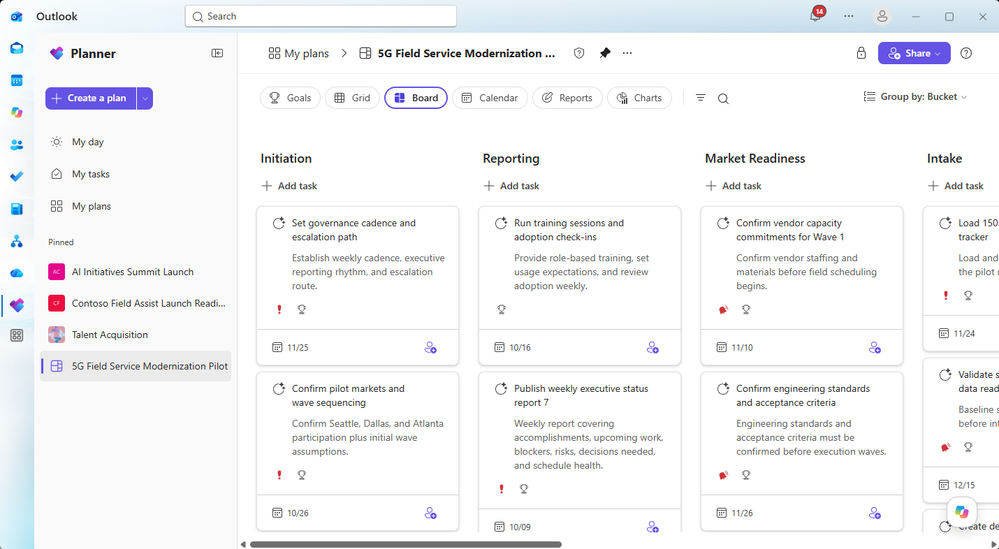The height and width of the screenshot is (549, 999).
Task: Assign Run training sessions task to someone
Action: (x=652, y=348)
